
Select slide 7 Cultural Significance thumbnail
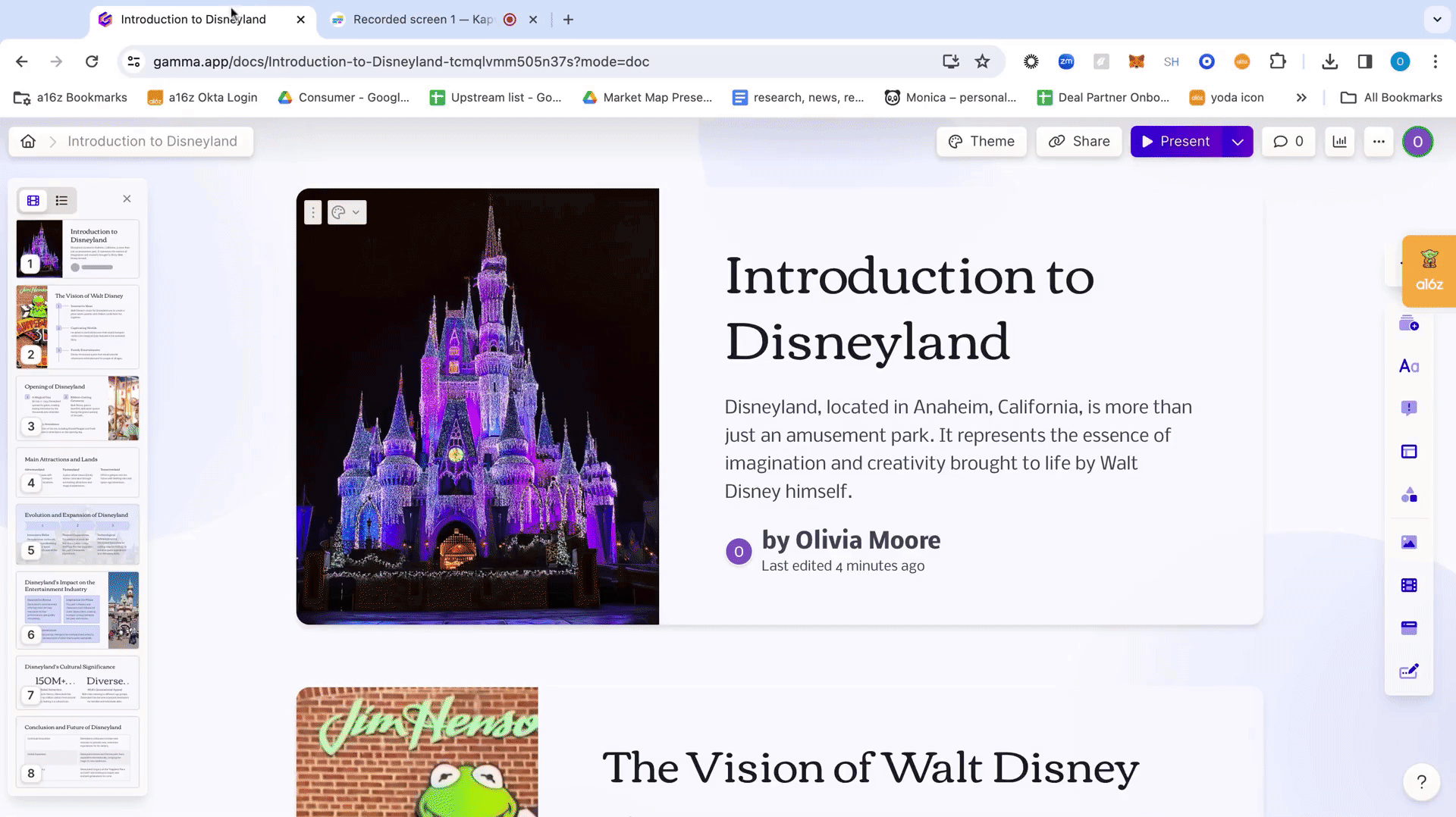[x=77, y=683]
